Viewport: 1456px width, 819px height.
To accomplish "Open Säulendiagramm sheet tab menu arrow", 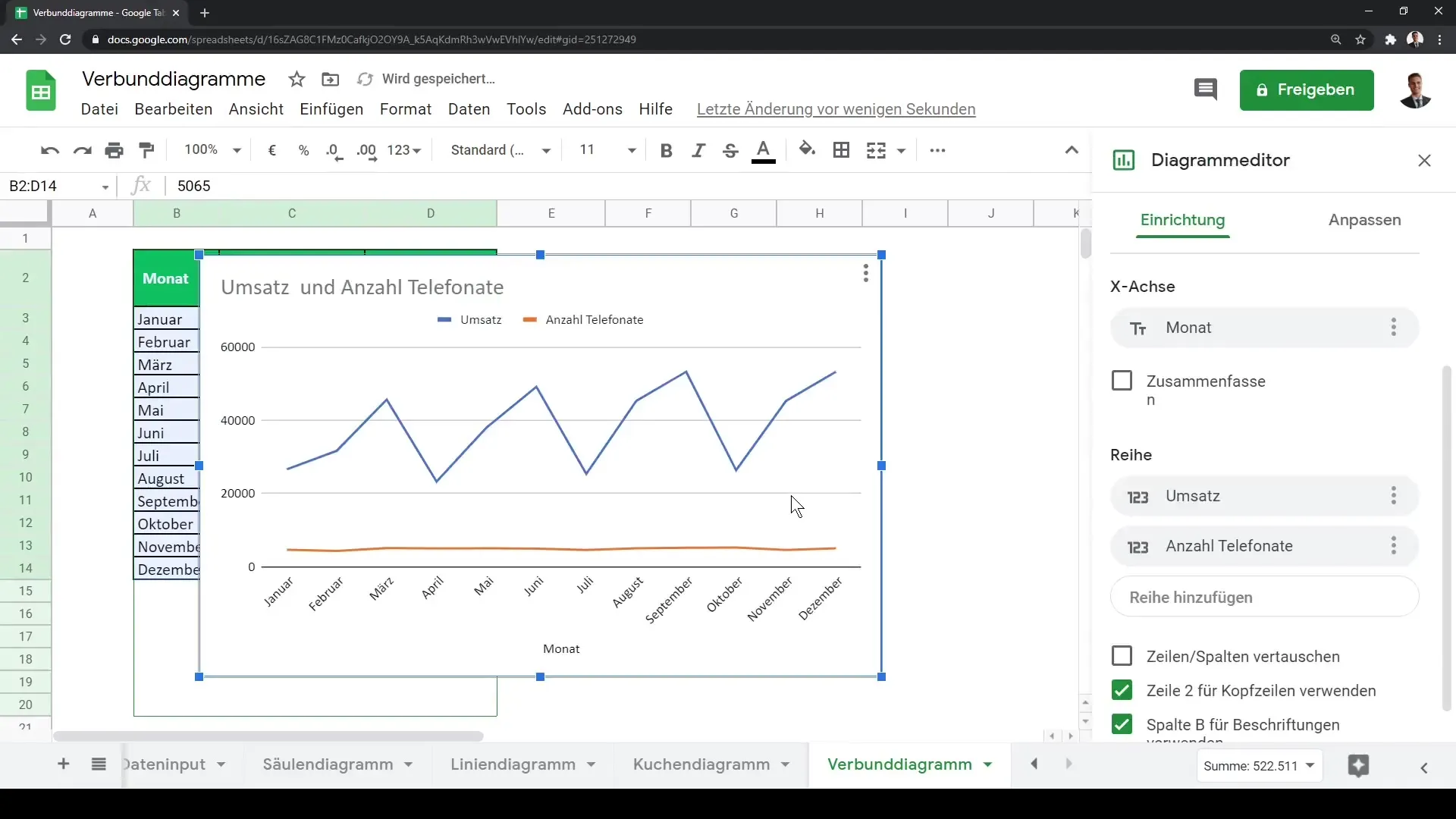I will 409,764.
